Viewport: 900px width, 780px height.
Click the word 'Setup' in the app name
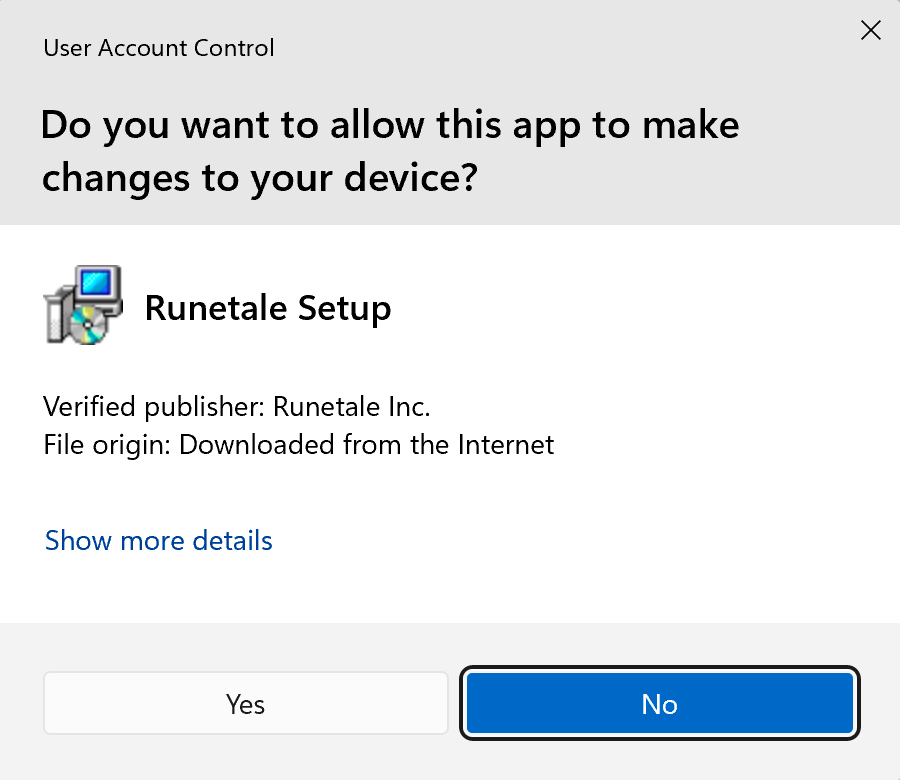[x=344, y=309]
